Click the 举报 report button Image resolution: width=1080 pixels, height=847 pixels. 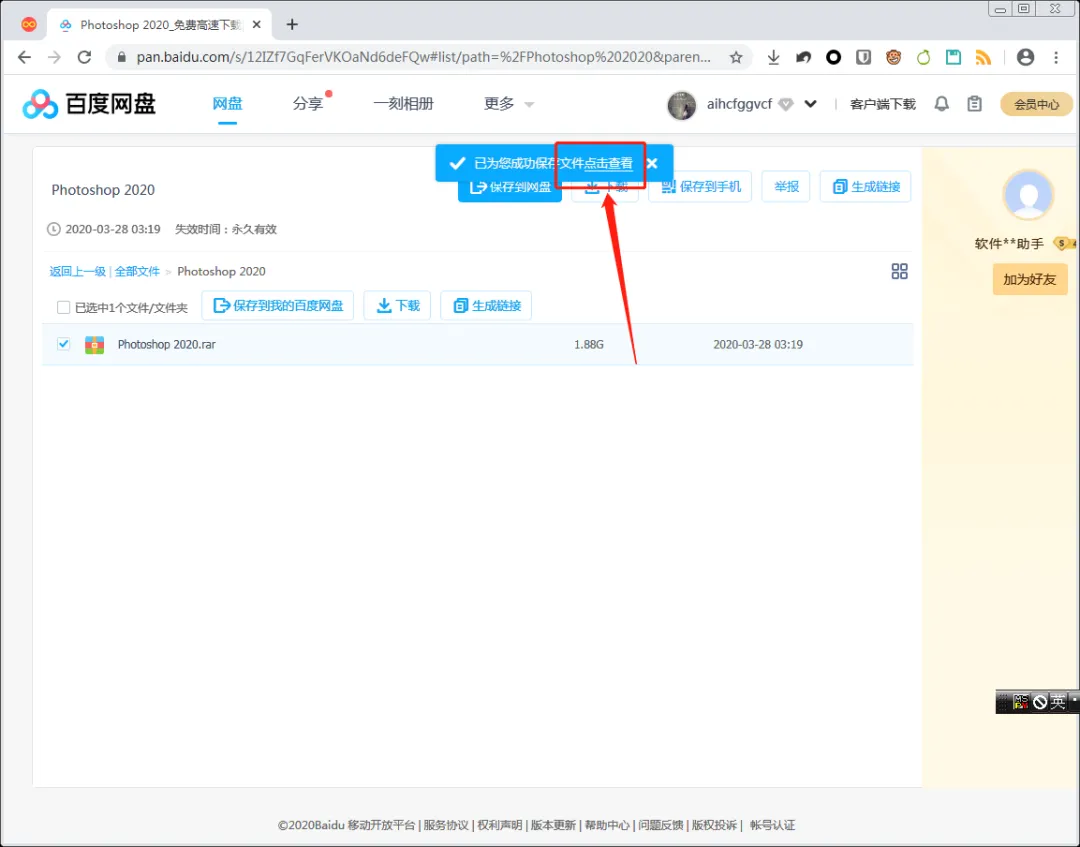786,187
